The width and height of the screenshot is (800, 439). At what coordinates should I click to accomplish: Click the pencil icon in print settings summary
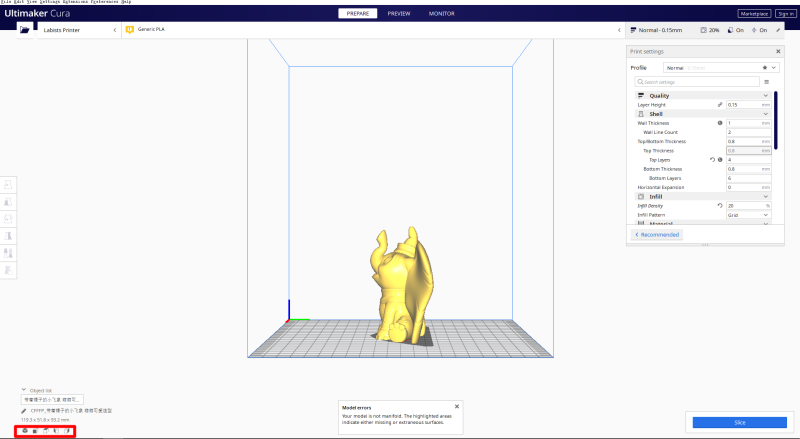point(778,30)
